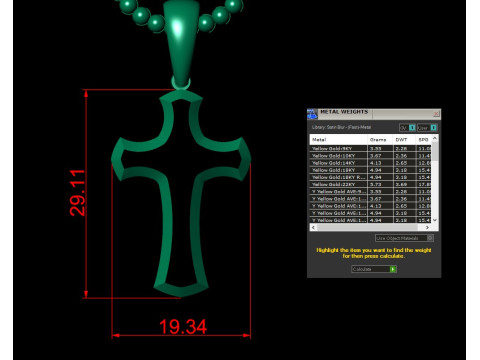
Task: Toggle Use Object Materials option
Action: click(404, 238)
